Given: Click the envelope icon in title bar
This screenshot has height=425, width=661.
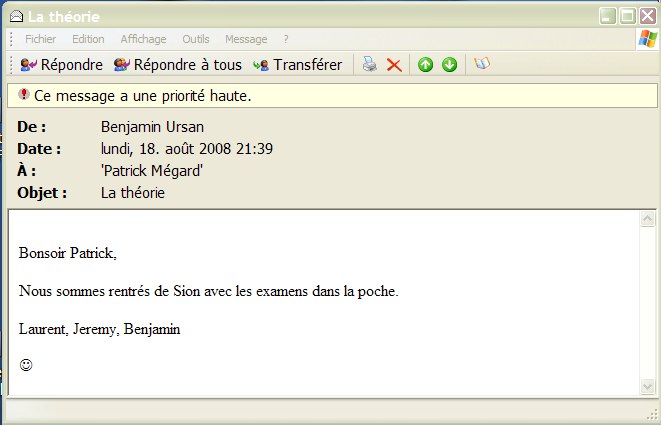Looking at the screenshot, I should coord(16,16).
